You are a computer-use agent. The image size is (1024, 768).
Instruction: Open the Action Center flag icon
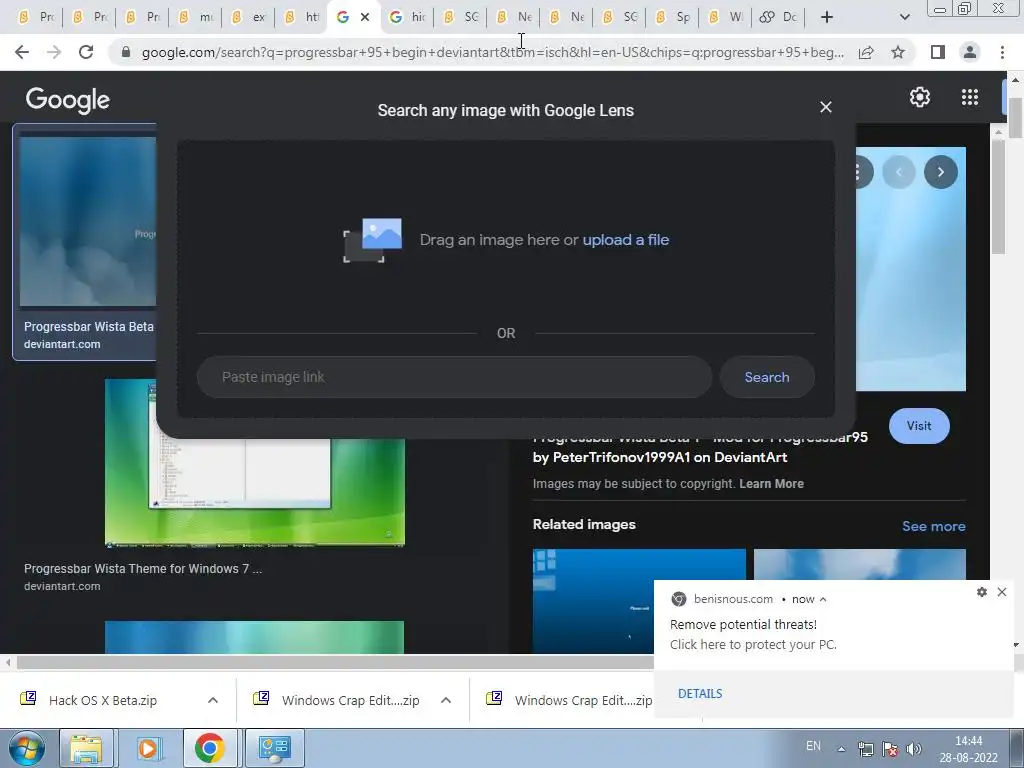pyautogui.click(x=889, y=750)
